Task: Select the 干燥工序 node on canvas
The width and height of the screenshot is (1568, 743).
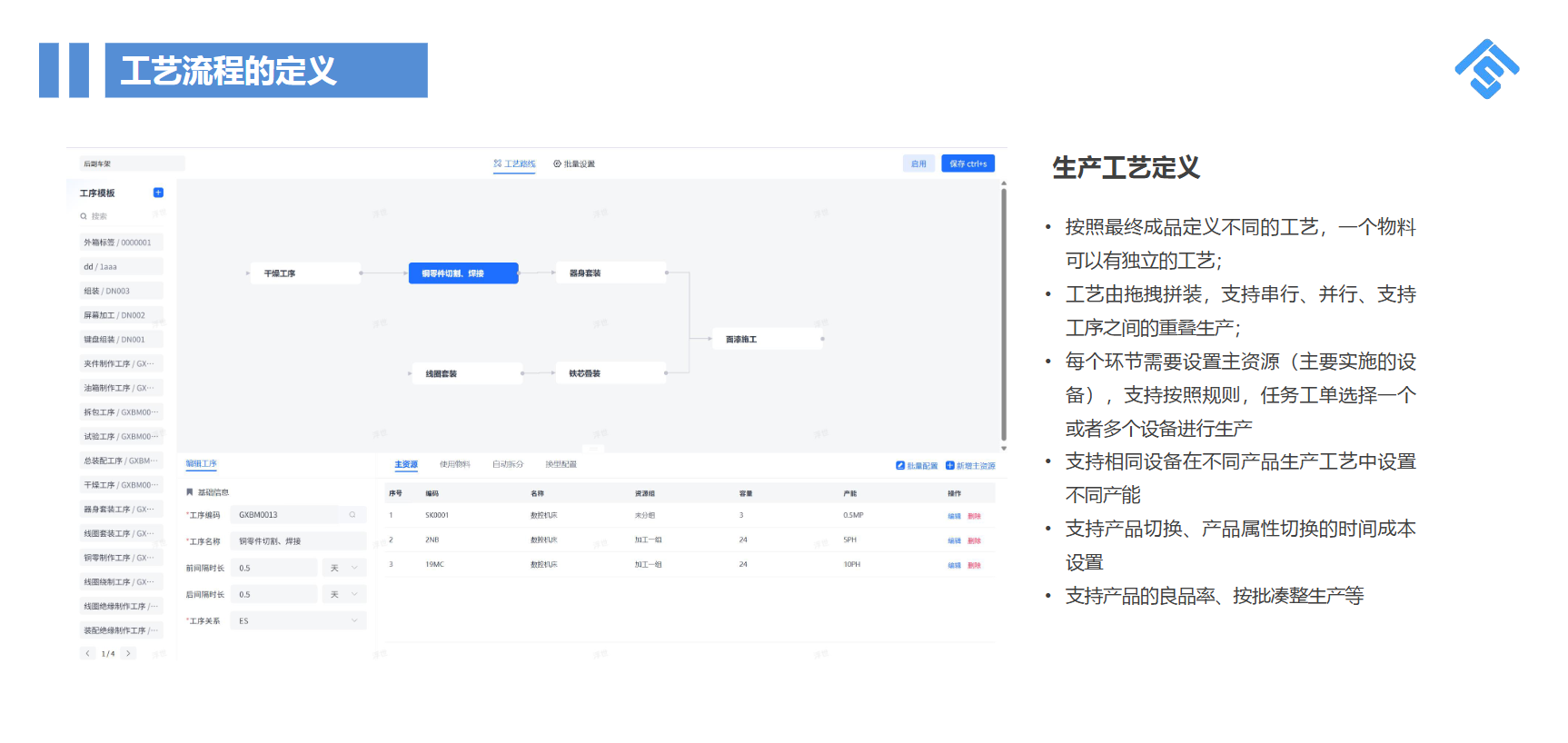Action: click(304, 272)
